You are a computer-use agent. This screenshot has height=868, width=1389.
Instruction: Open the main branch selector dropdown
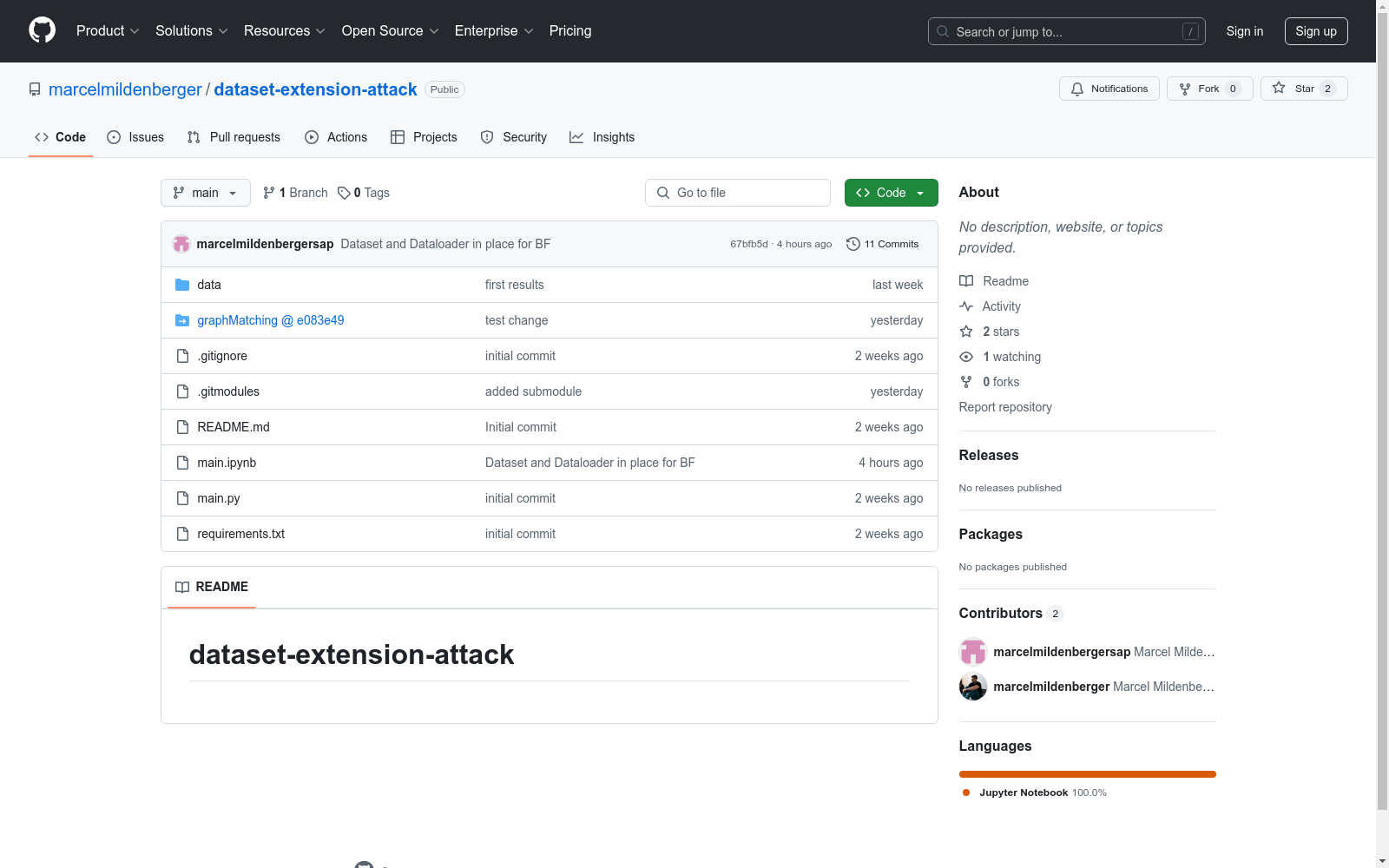(206, 193)
